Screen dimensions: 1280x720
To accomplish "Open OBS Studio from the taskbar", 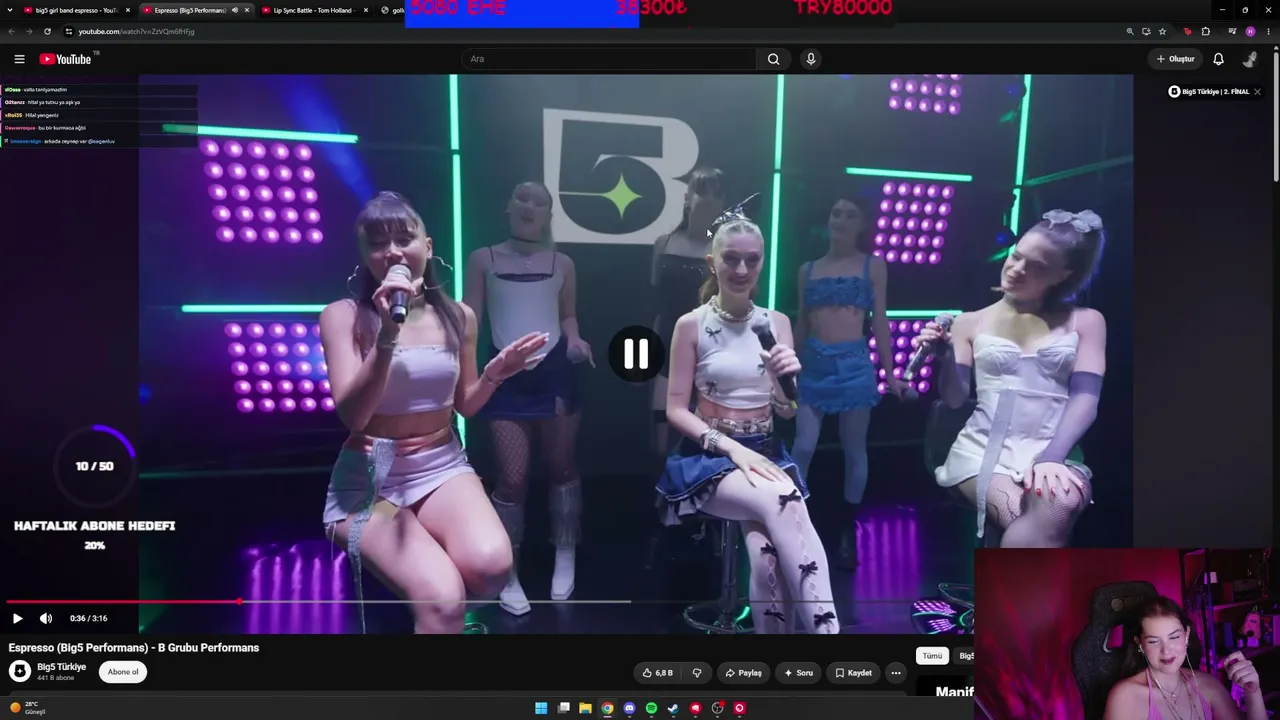I will coord(718,708).
